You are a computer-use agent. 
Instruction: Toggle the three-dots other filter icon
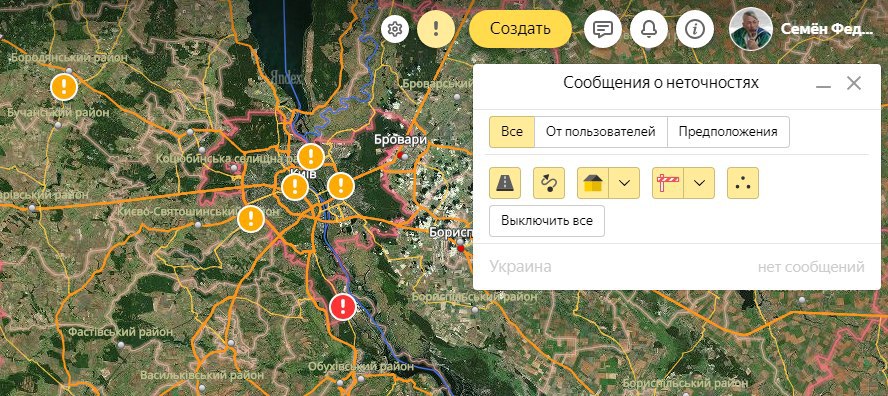(743, 183)
